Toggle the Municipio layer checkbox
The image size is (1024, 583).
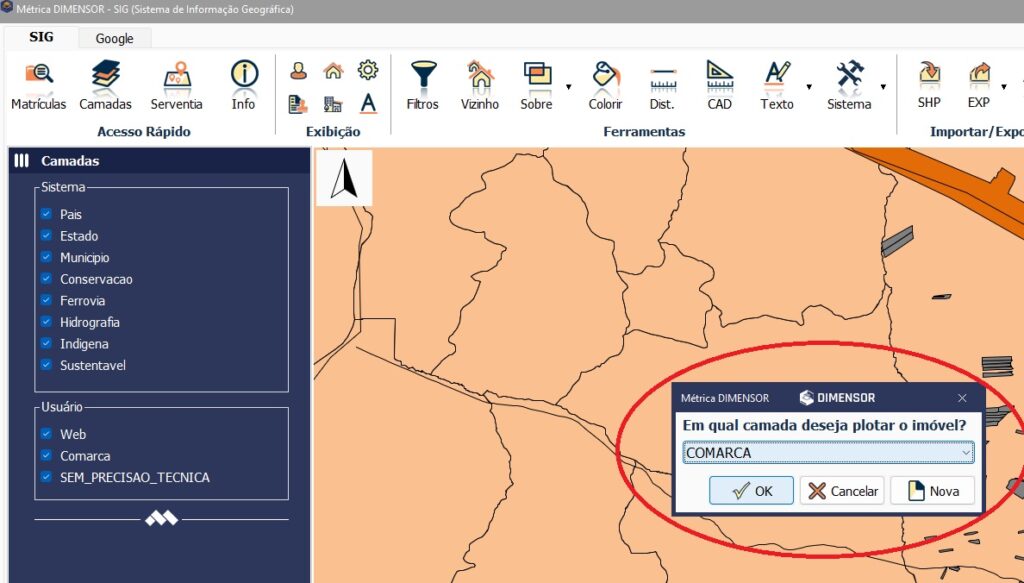pyautogui.click(x=46, y=257)
